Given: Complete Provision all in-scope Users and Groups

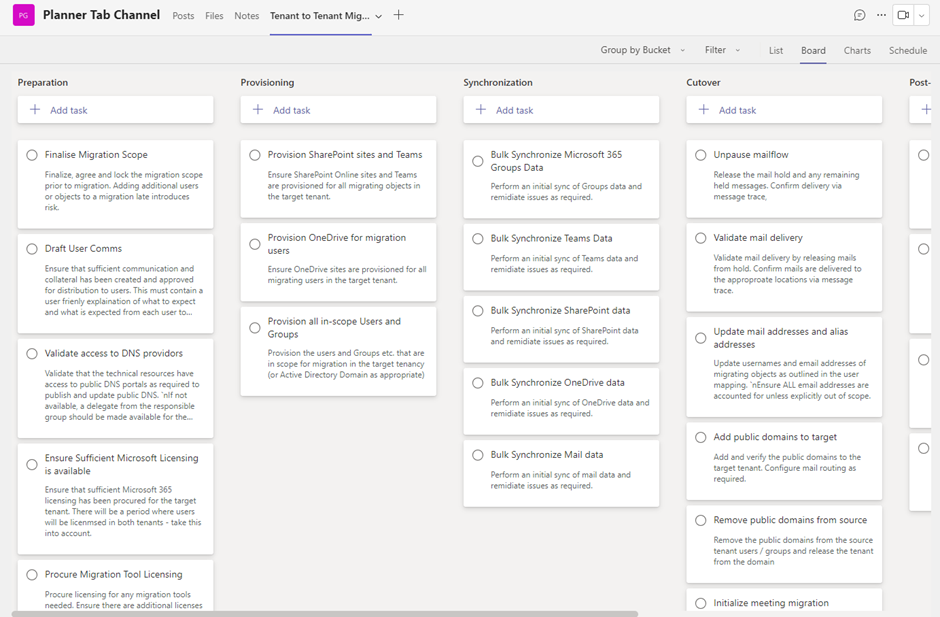Looking at the screenshot, I should (255, 328).
